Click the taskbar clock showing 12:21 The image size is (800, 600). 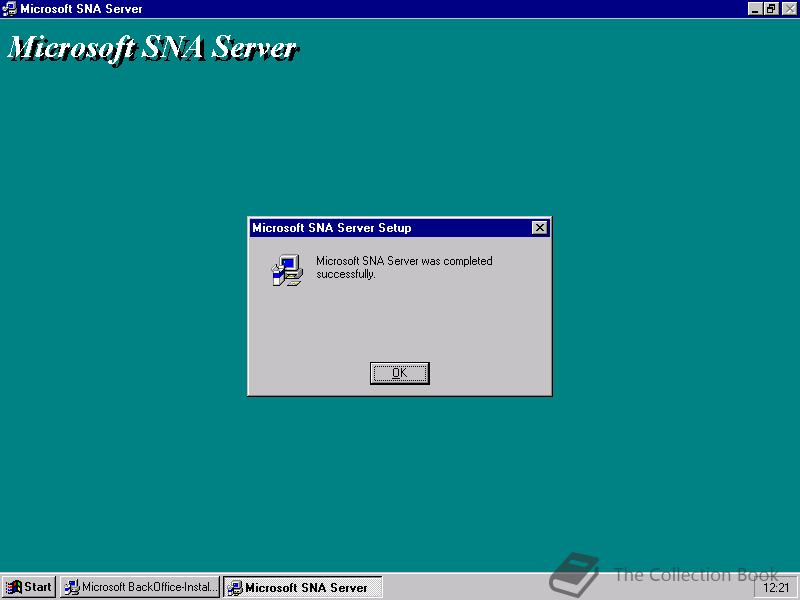click(x=776, y=588)
